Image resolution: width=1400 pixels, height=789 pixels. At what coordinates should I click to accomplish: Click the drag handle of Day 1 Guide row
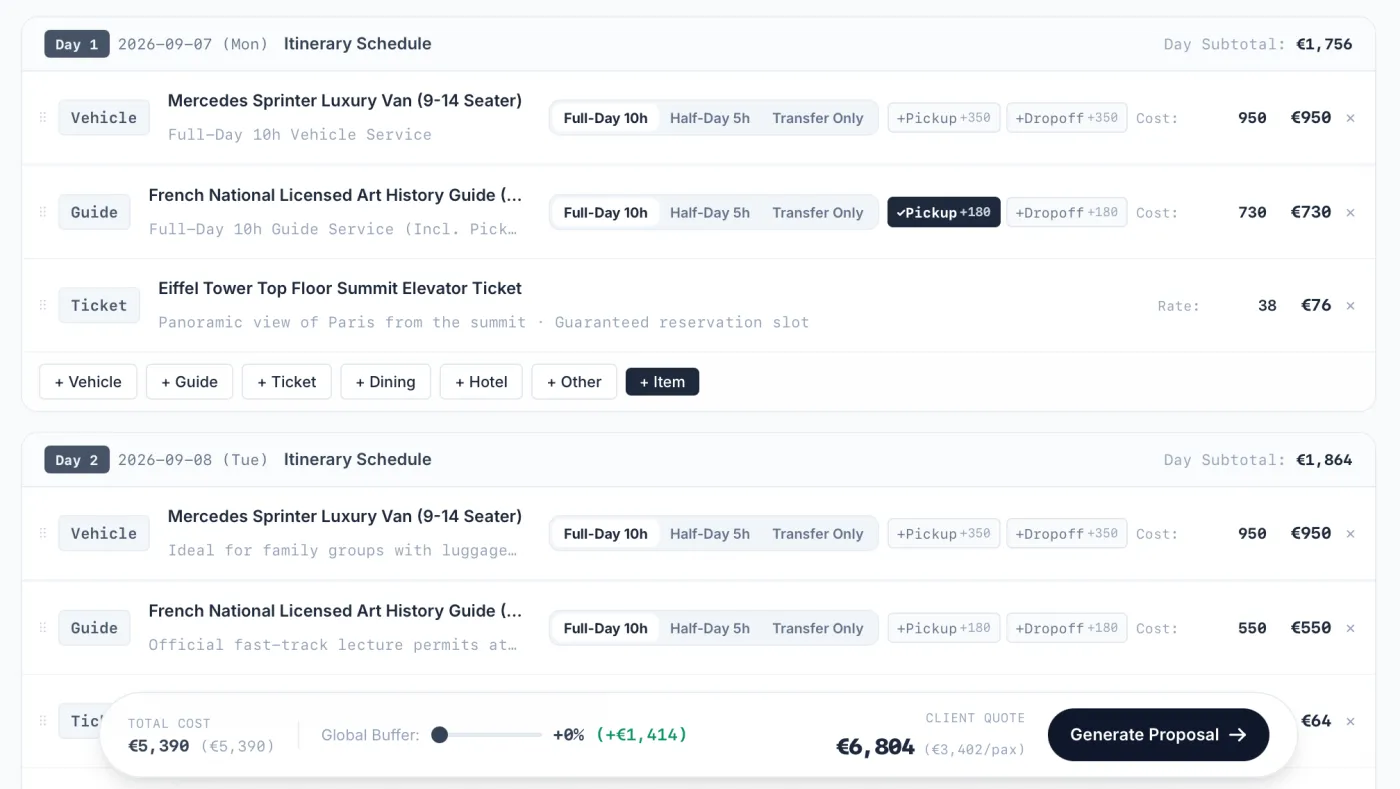pos(42,213)
